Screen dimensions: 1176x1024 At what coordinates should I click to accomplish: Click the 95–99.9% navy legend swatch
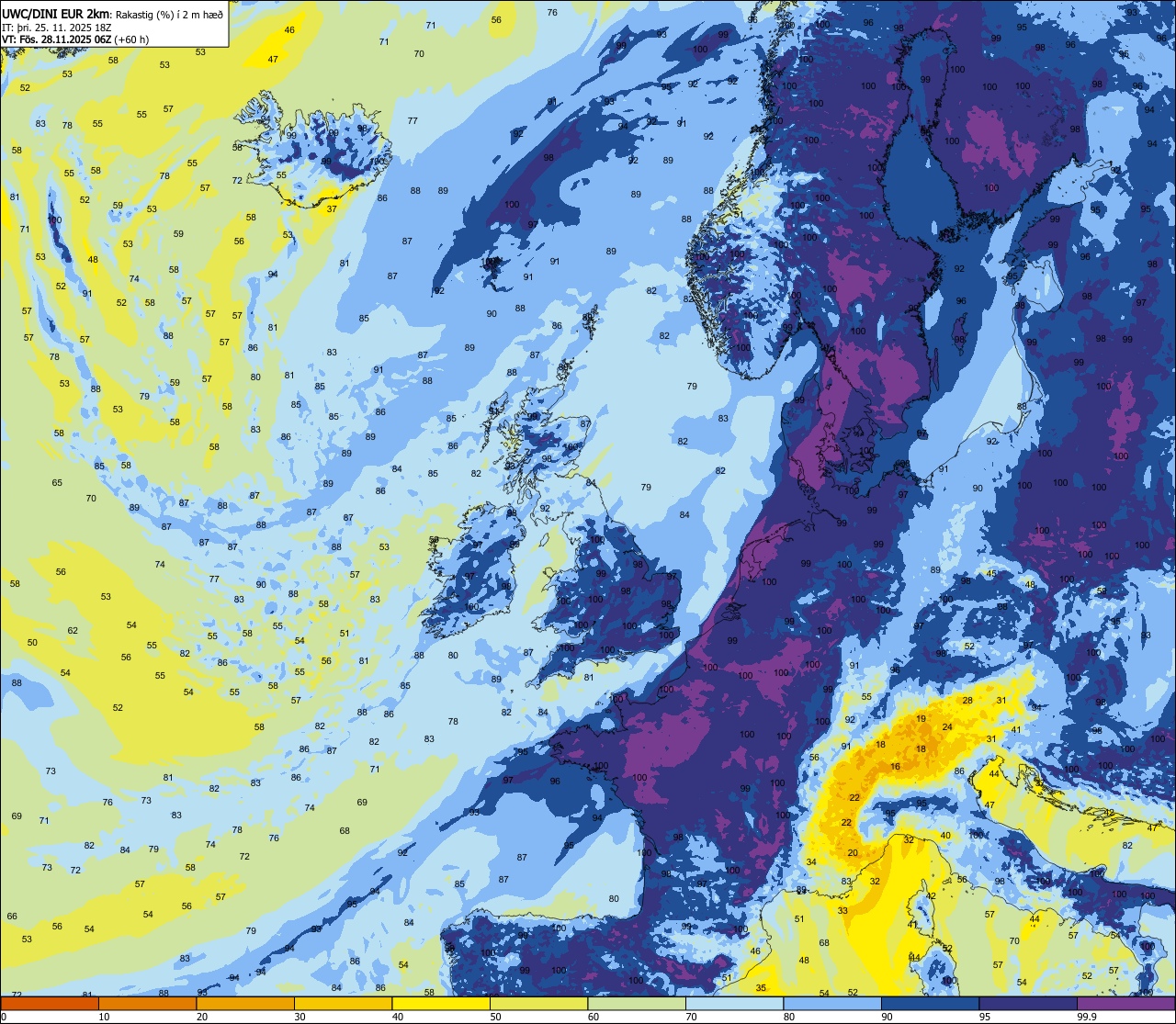pos(1028,1003)
